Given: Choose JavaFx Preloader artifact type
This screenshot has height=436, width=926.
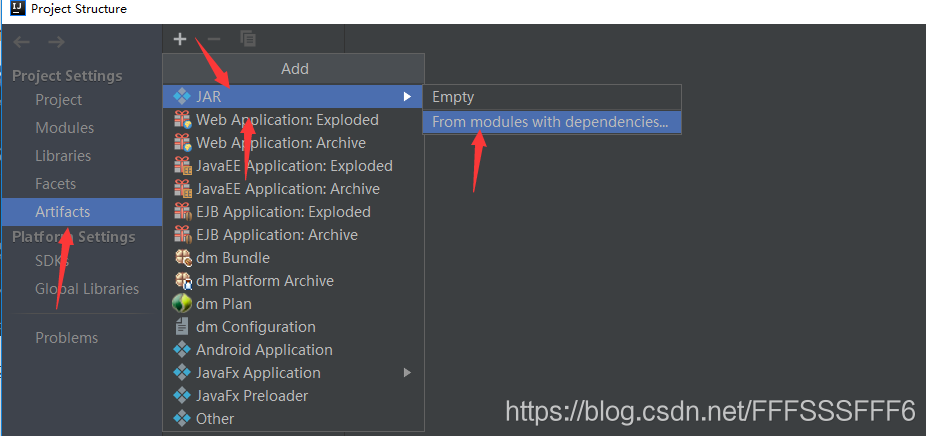Looking at the screenshot, I should pos(293,396).
